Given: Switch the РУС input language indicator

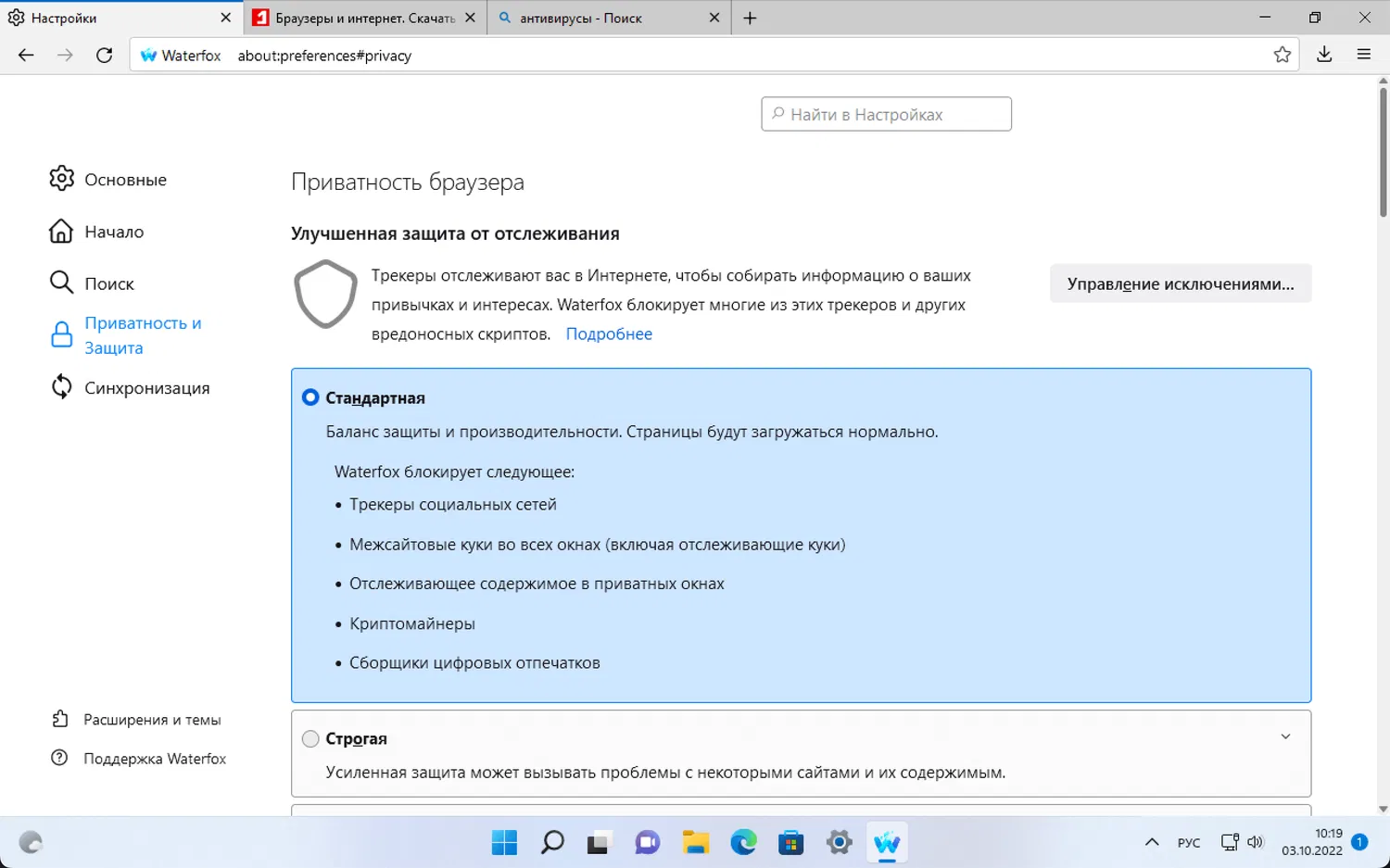Looking at the screenshot, I should pos(1189,842).
